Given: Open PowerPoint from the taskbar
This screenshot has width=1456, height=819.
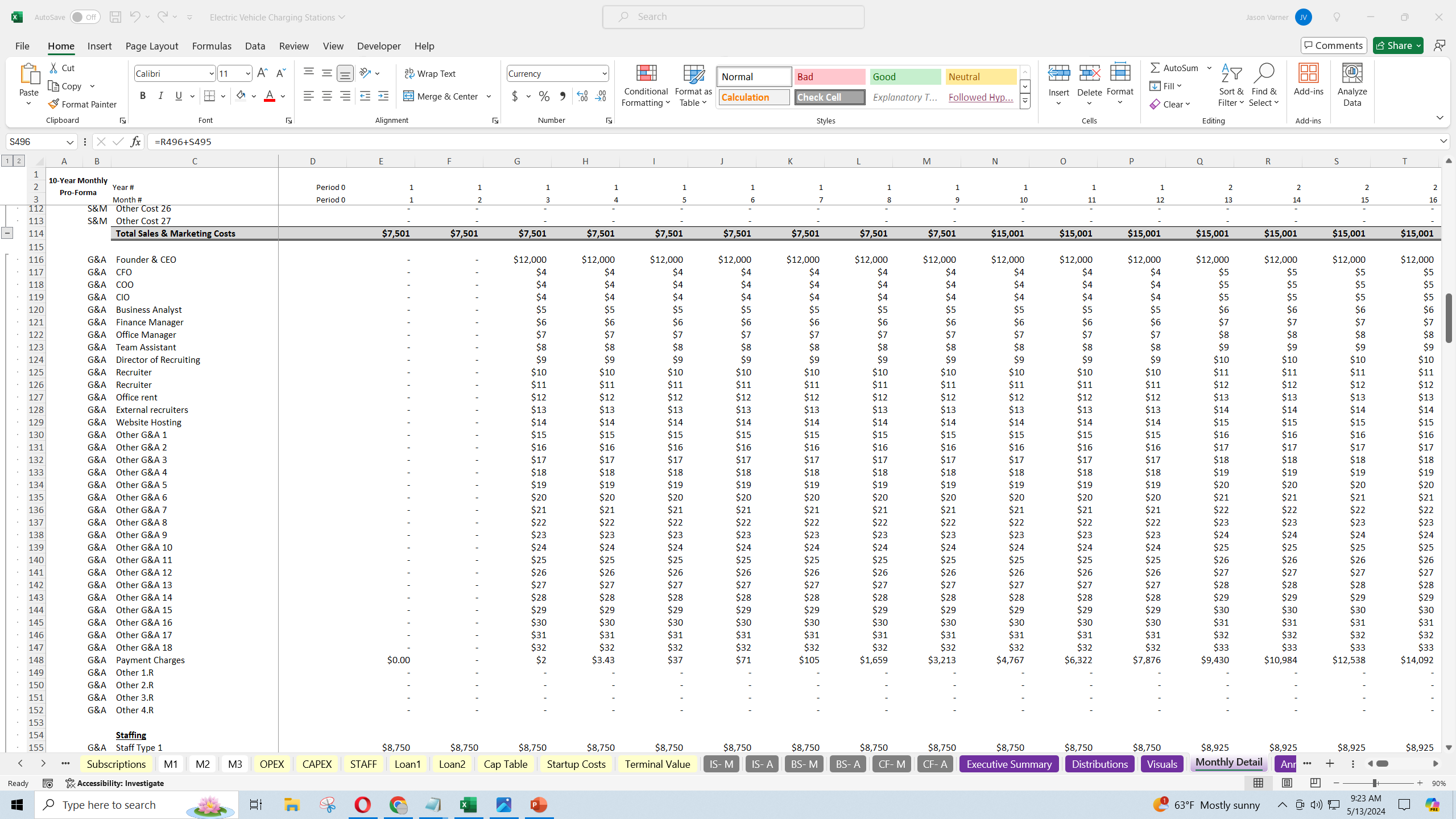Looking at the screenshot, I should [539, 805].
